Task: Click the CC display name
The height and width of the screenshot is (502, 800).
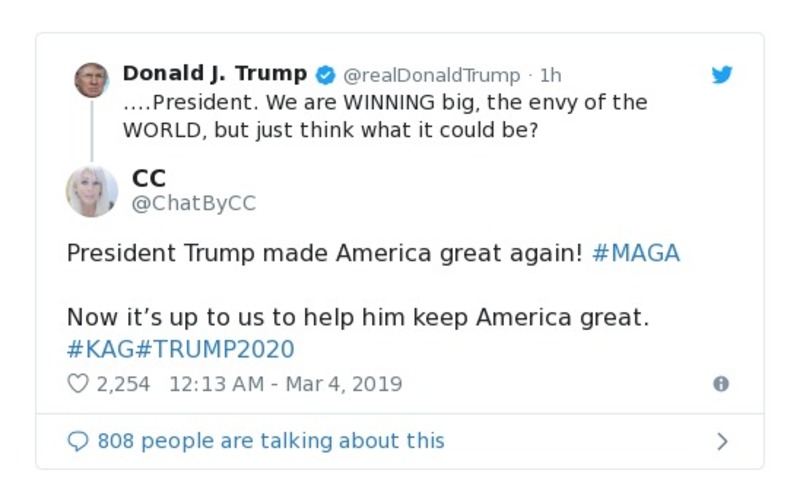Action: coord(149,178)
